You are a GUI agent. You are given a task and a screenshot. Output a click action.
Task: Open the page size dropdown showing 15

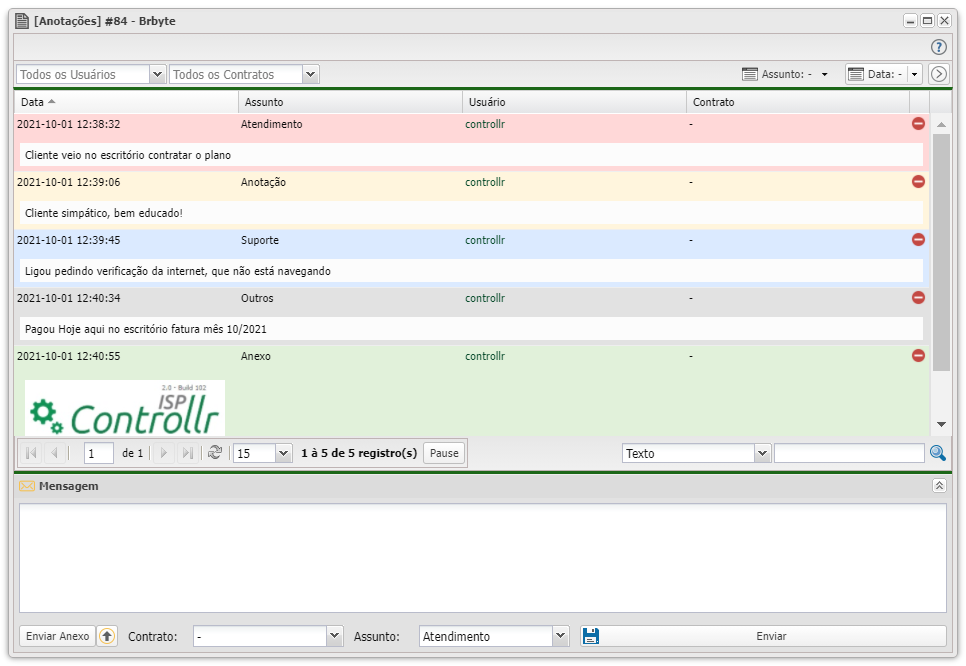(283, 453)
